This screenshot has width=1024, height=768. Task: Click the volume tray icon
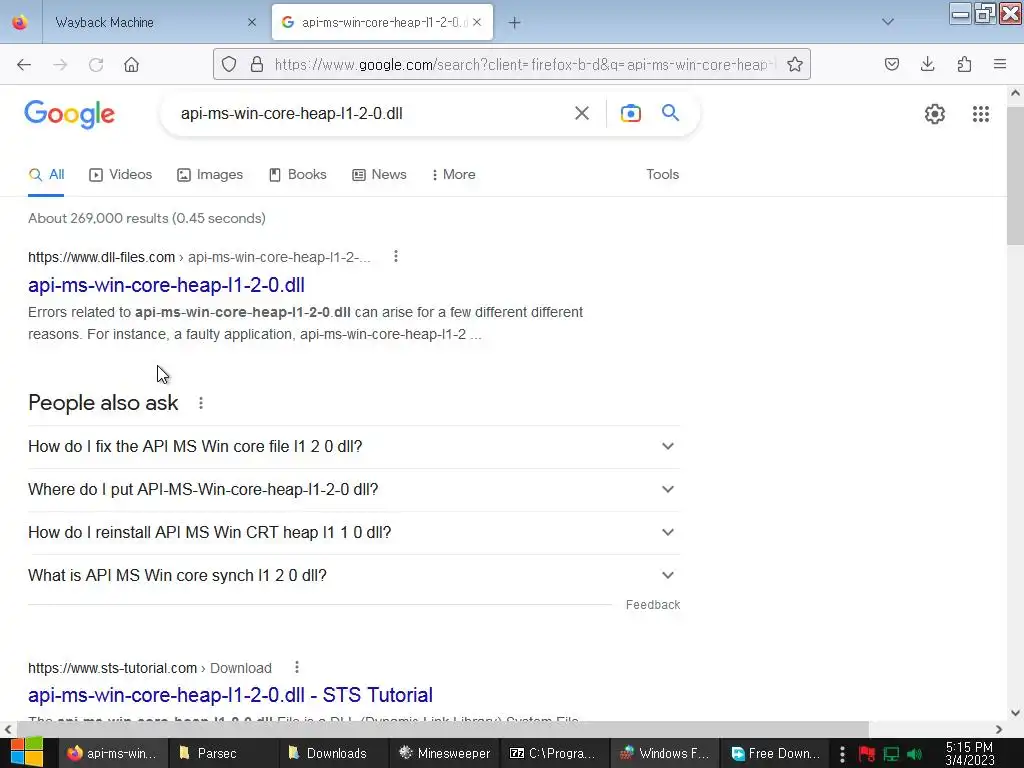point(915,754)
